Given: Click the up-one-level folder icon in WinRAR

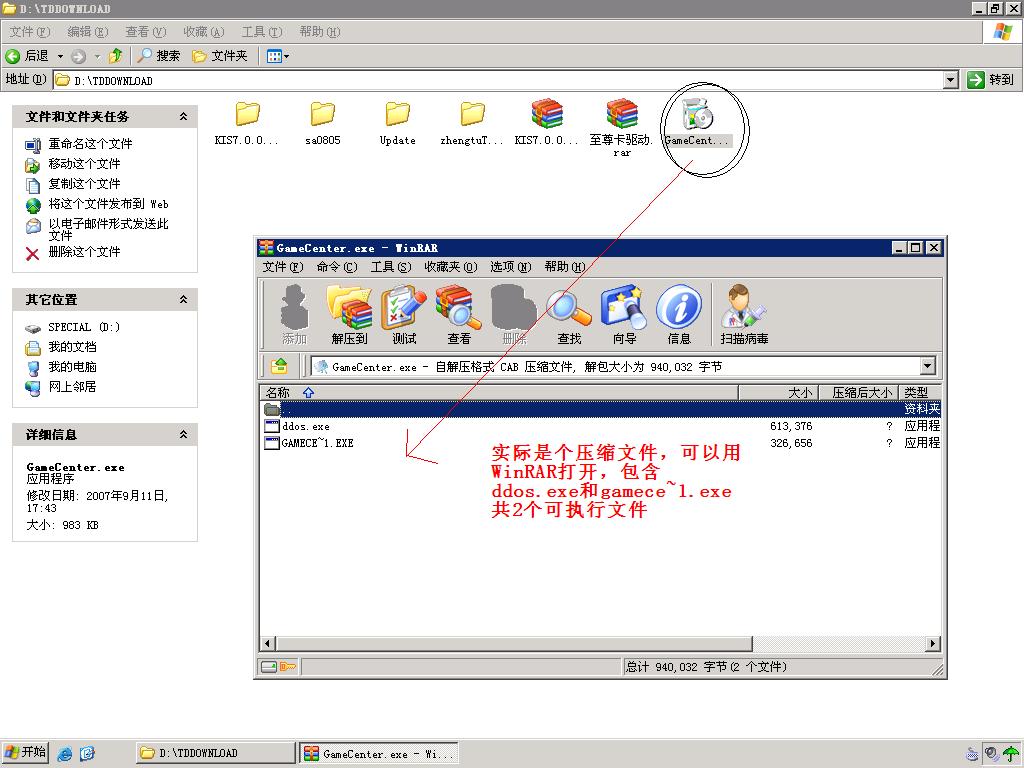Looking at the screenshot, I should (x=280, y=366).
